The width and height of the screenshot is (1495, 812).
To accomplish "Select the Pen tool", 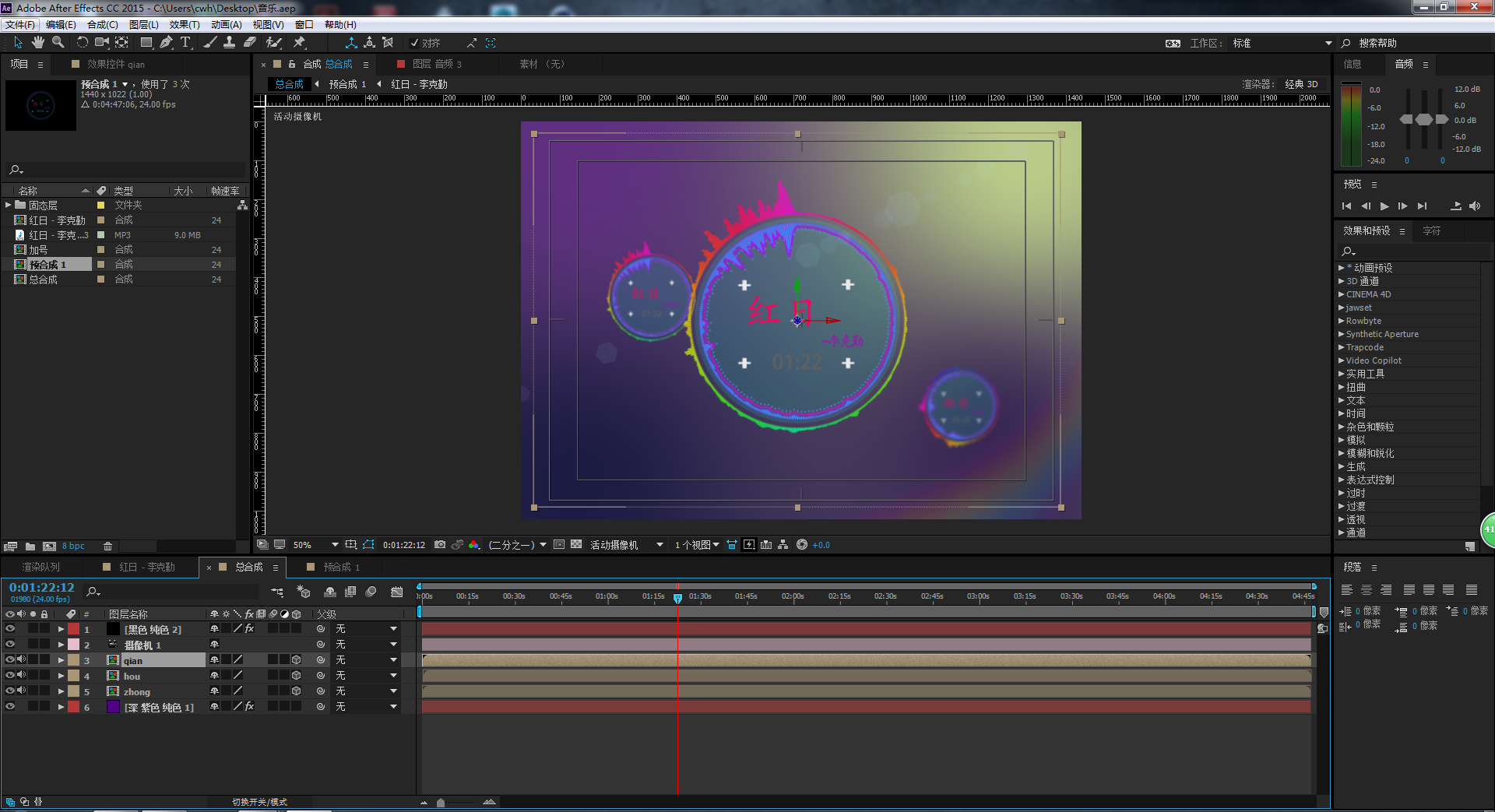I will point(166,43).
